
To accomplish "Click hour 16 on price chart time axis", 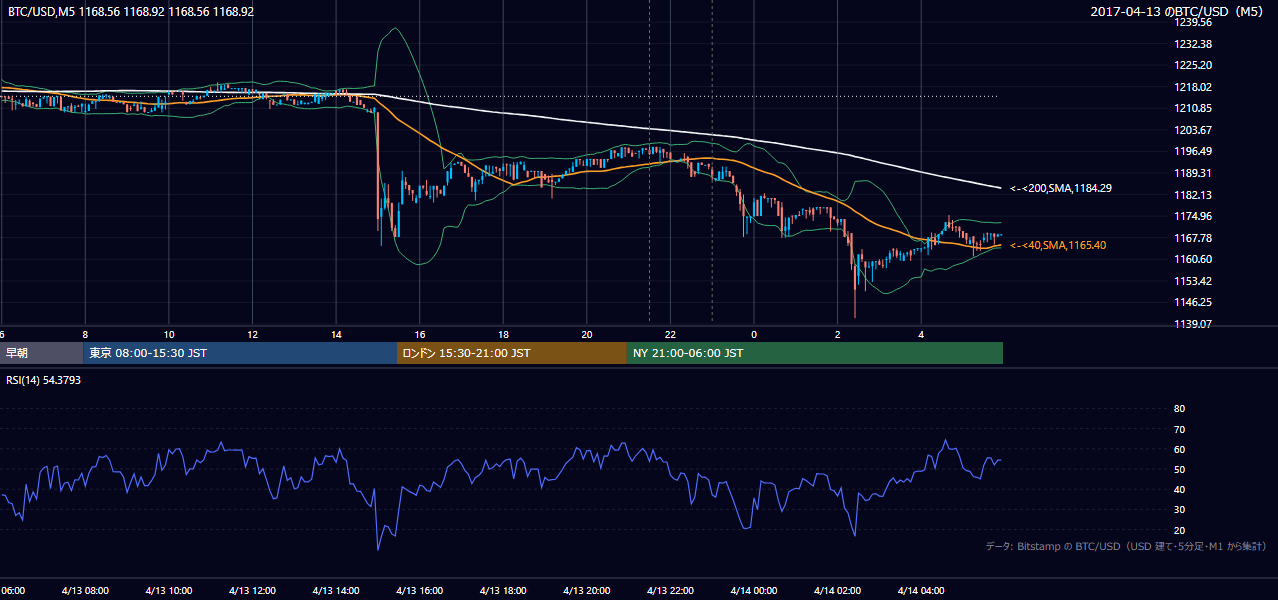I will click(x=420, y=334).
